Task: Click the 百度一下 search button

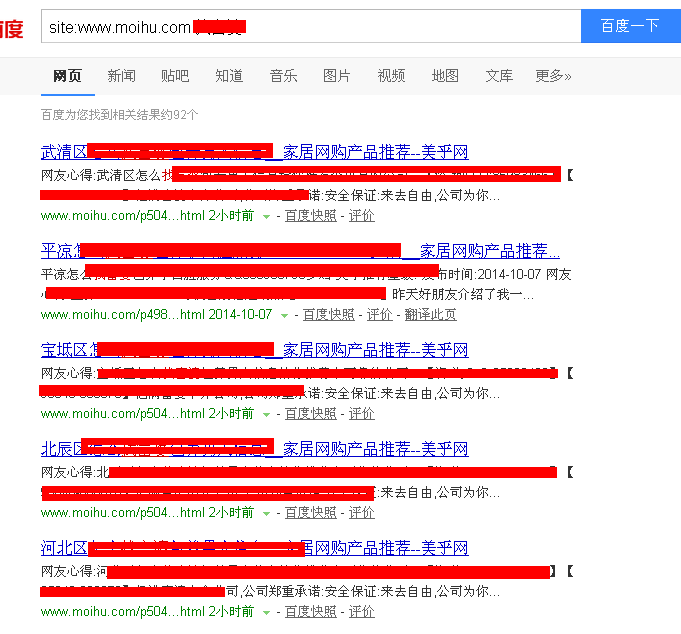Action: tap(631, 26)
